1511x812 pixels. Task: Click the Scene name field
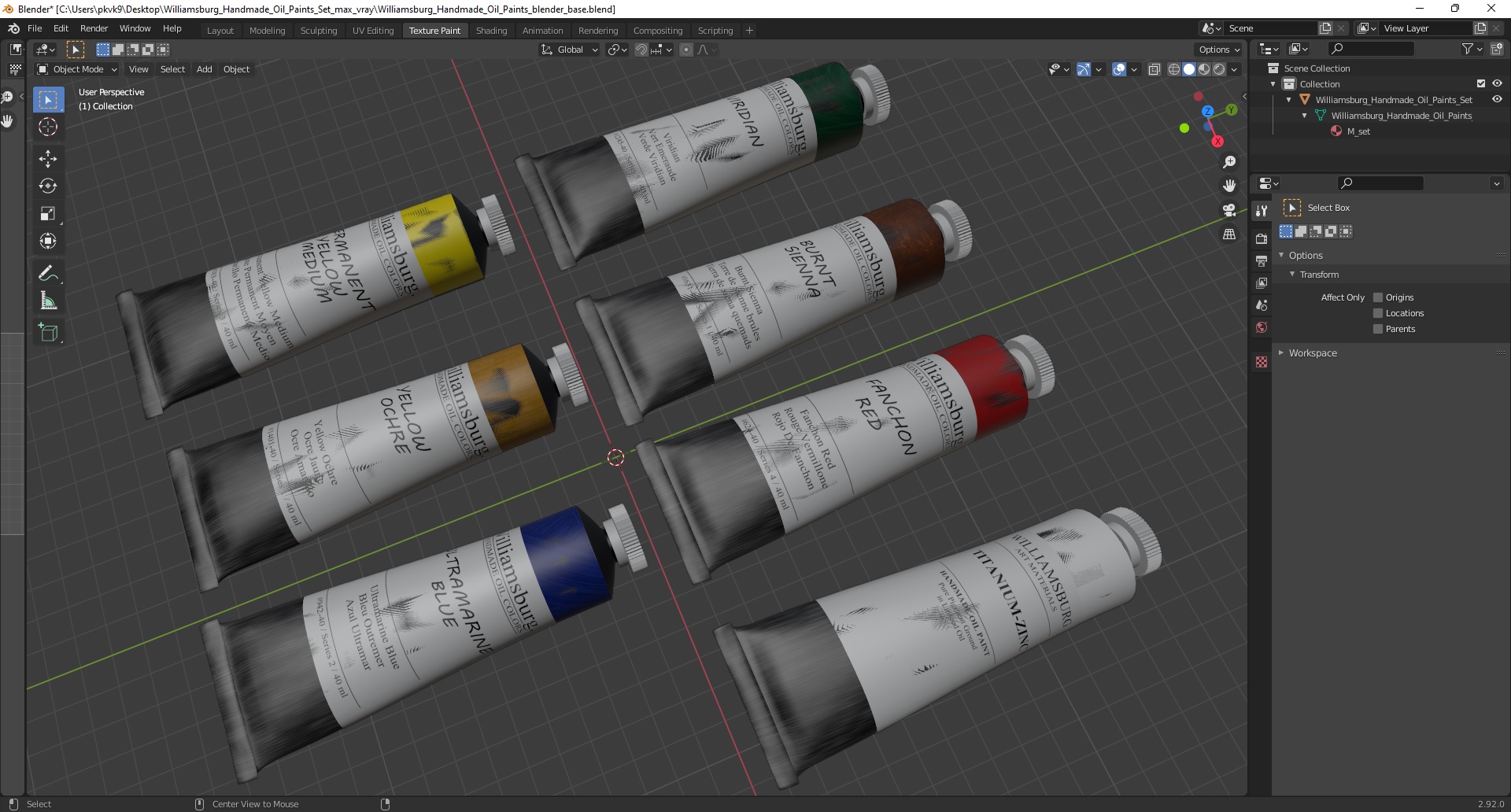(1270, 28)
